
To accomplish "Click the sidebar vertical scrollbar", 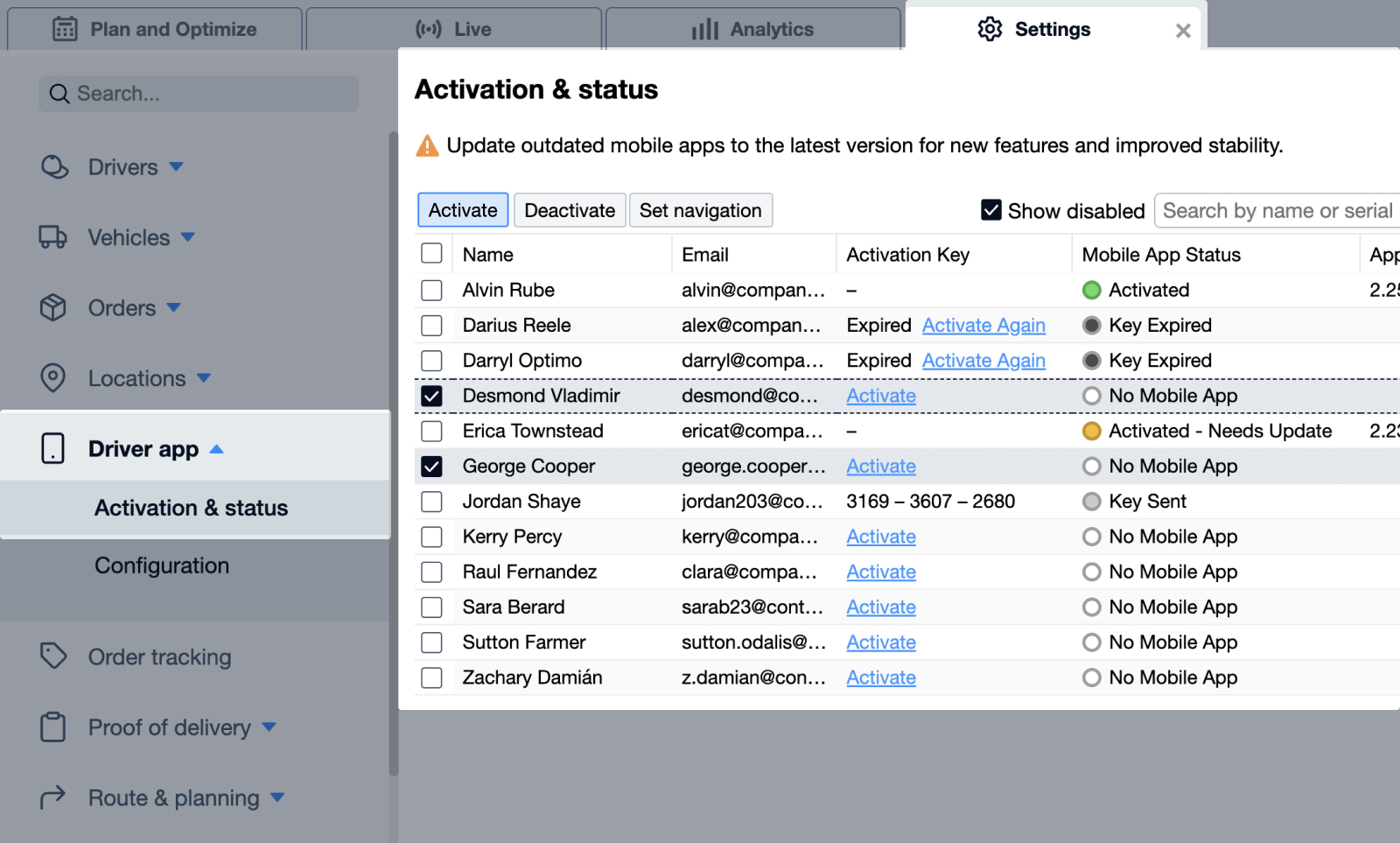I will pyautogui.click(x=394, y=453).
